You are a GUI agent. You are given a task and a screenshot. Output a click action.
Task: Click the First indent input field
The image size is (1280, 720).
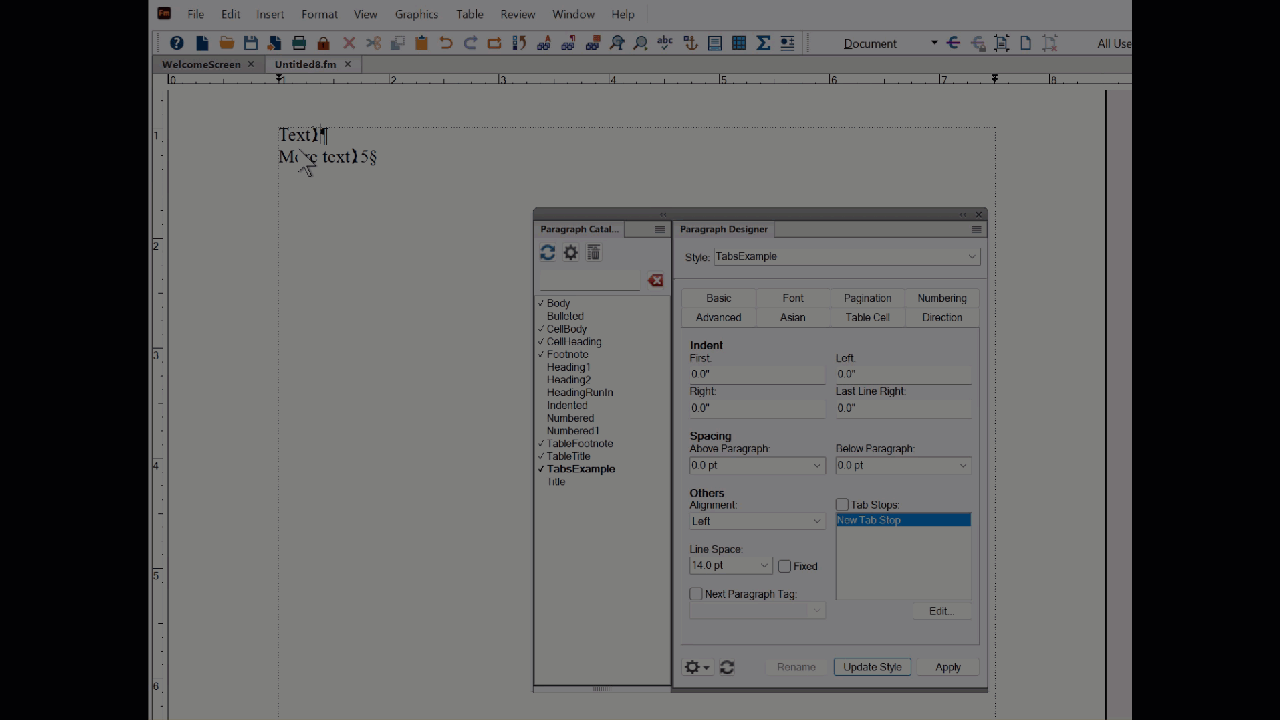[756, 374]
